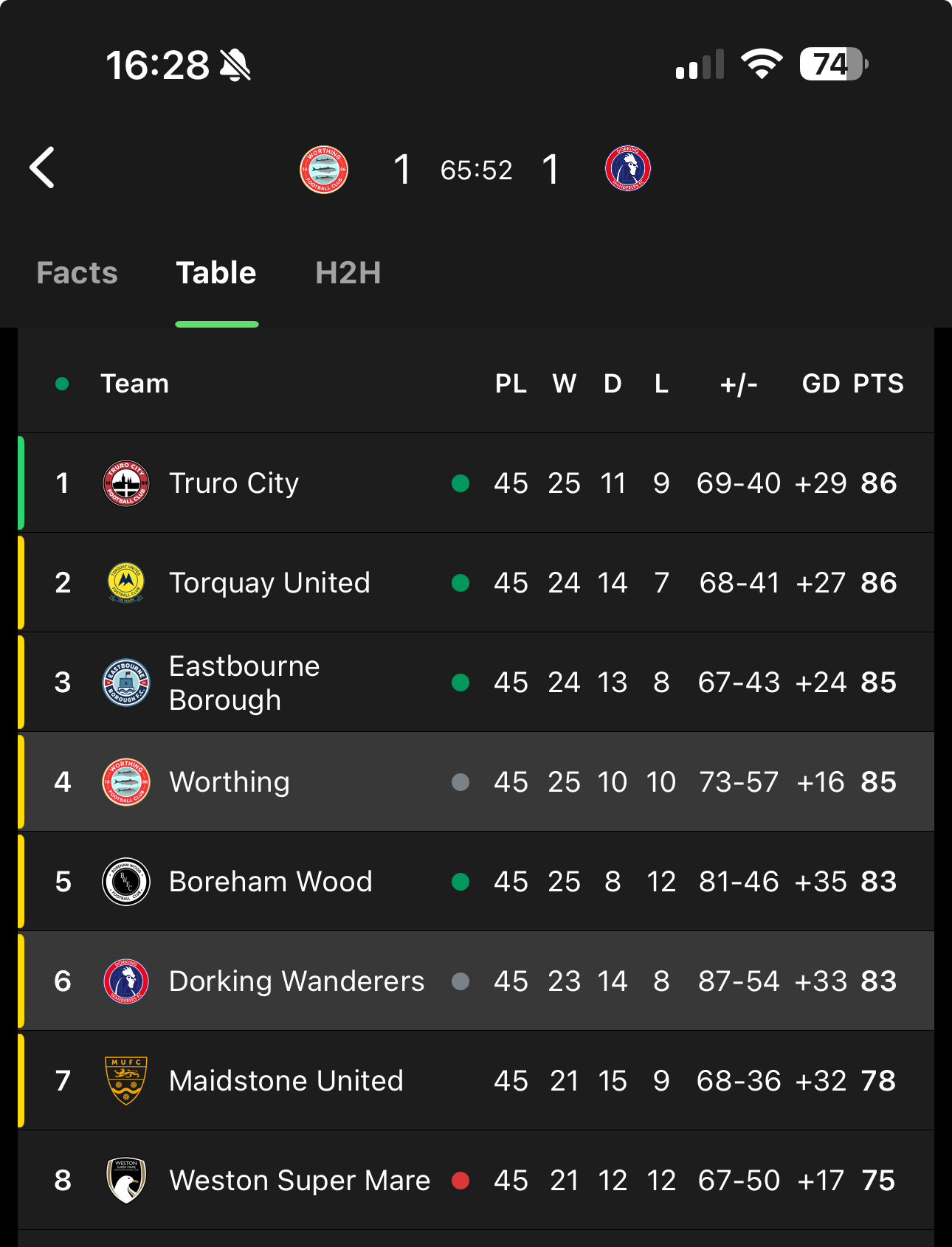Image resolution: width=952 pixels, height=1247 pixels.
Task: Select the Table tab
Action: 216,273
